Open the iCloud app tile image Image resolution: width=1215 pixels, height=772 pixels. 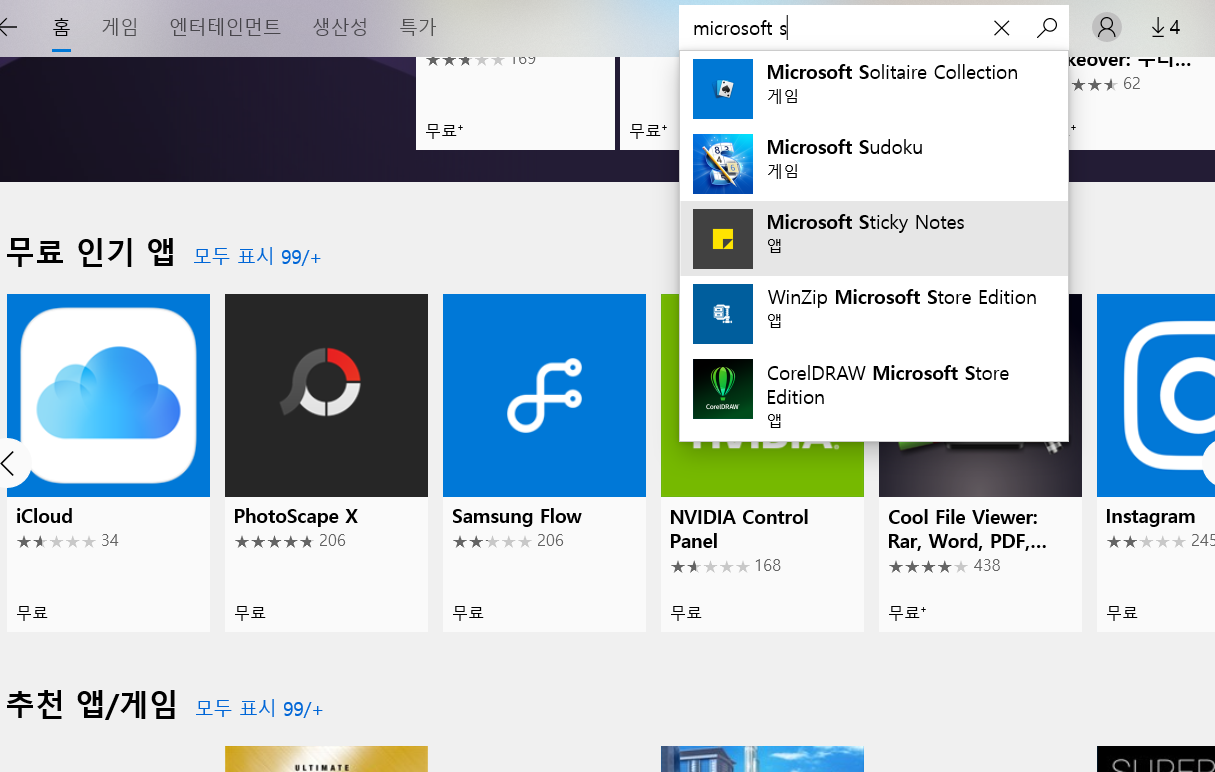[x=108, y=395]
